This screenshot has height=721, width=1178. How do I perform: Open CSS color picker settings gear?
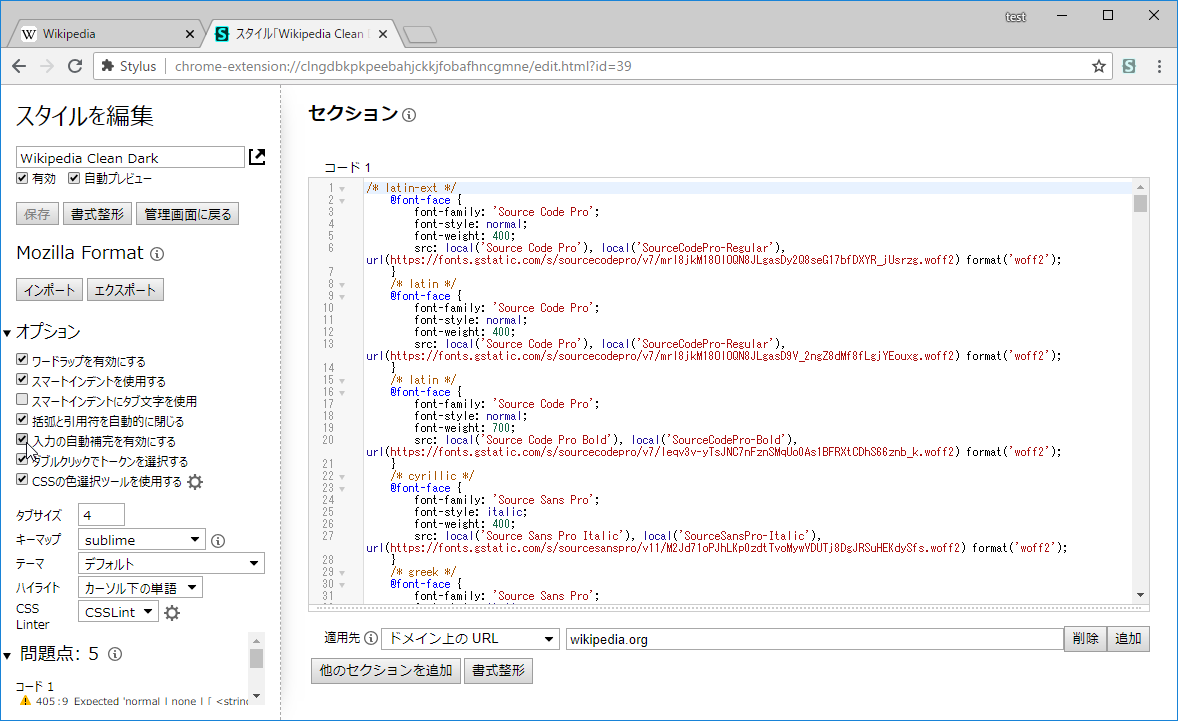tap(195, 482)
